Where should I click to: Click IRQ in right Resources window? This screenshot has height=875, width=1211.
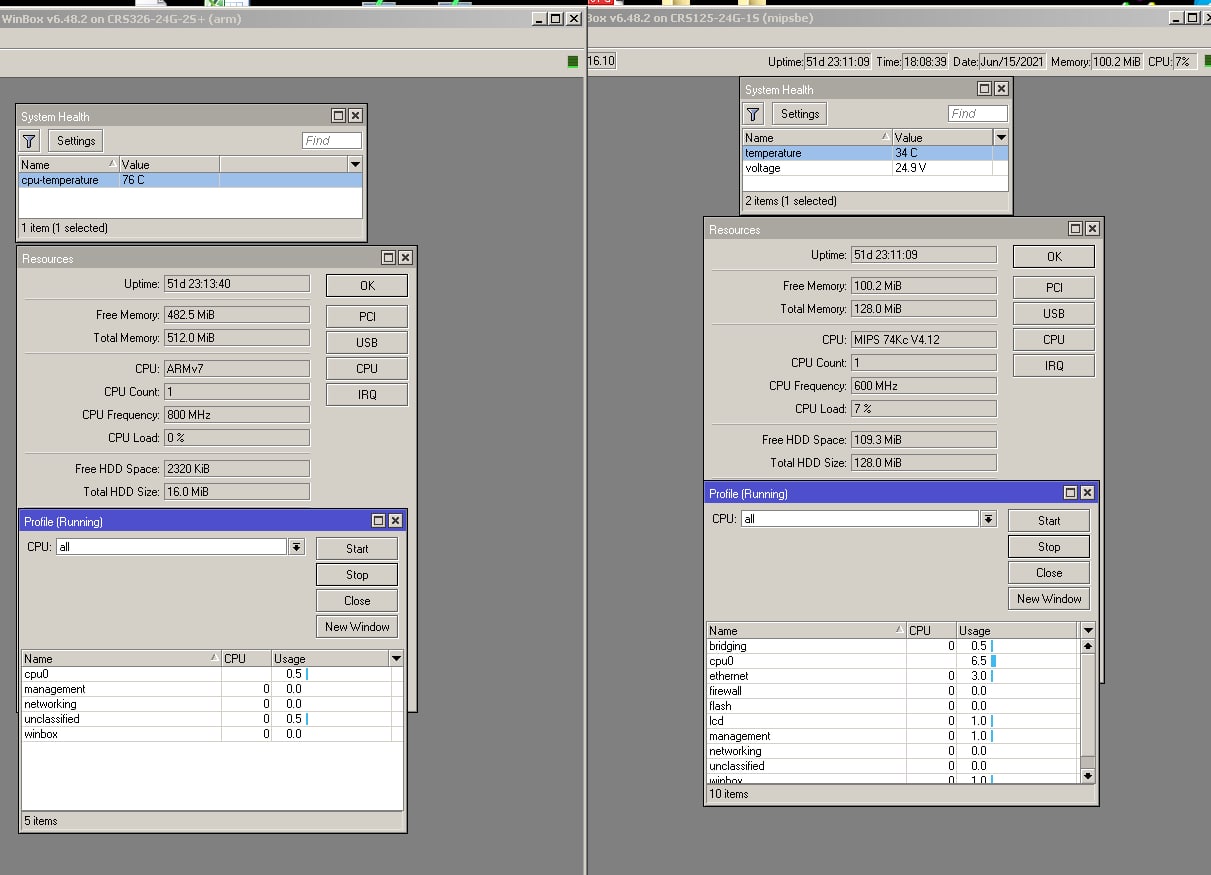[1054, 365]
